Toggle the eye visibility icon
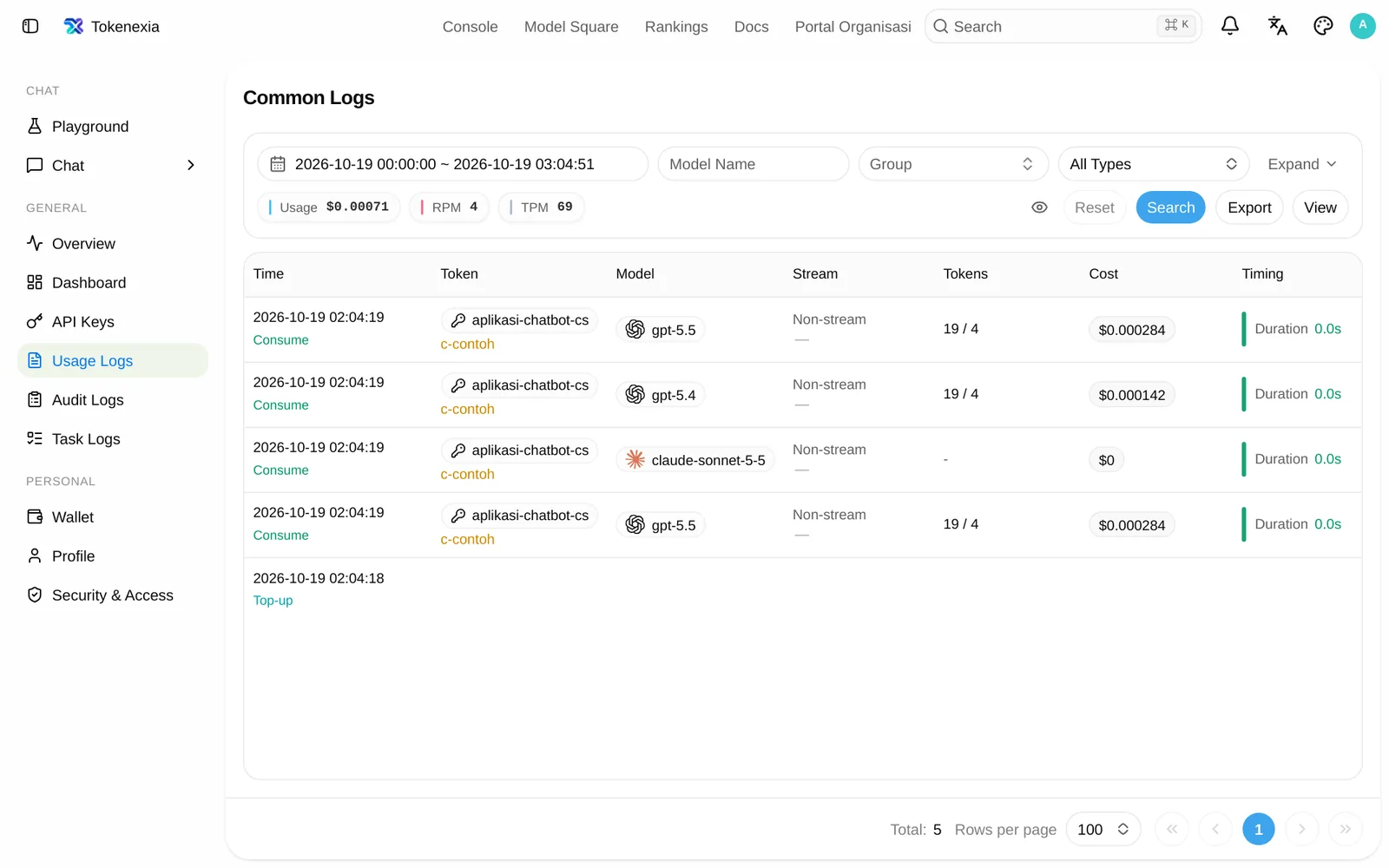This screenshot has height=868, width=1389. tap(1039, 207)
